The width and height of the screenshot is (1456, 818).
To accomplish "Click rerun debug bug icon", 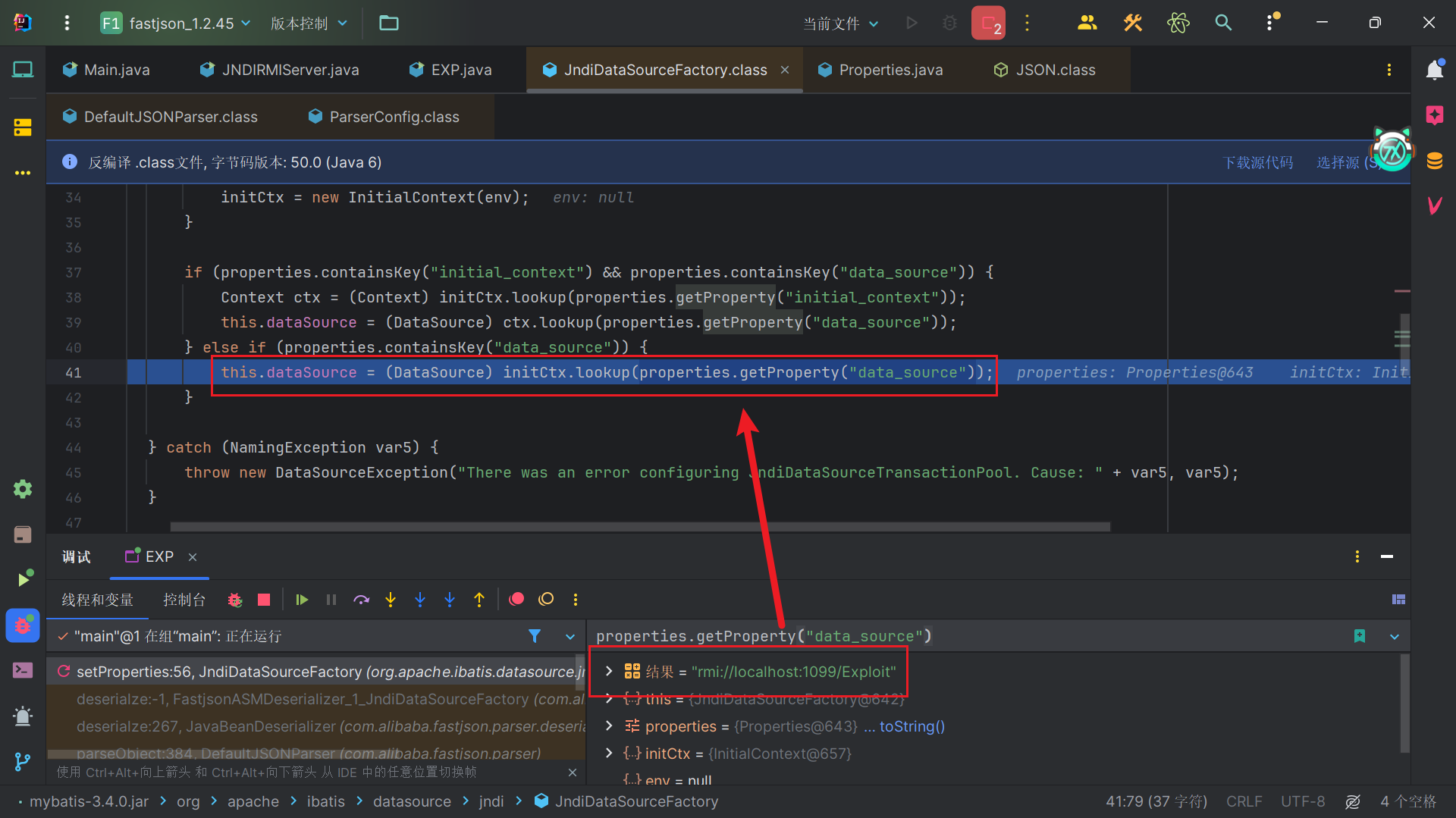I will click(x=235, y=600).
